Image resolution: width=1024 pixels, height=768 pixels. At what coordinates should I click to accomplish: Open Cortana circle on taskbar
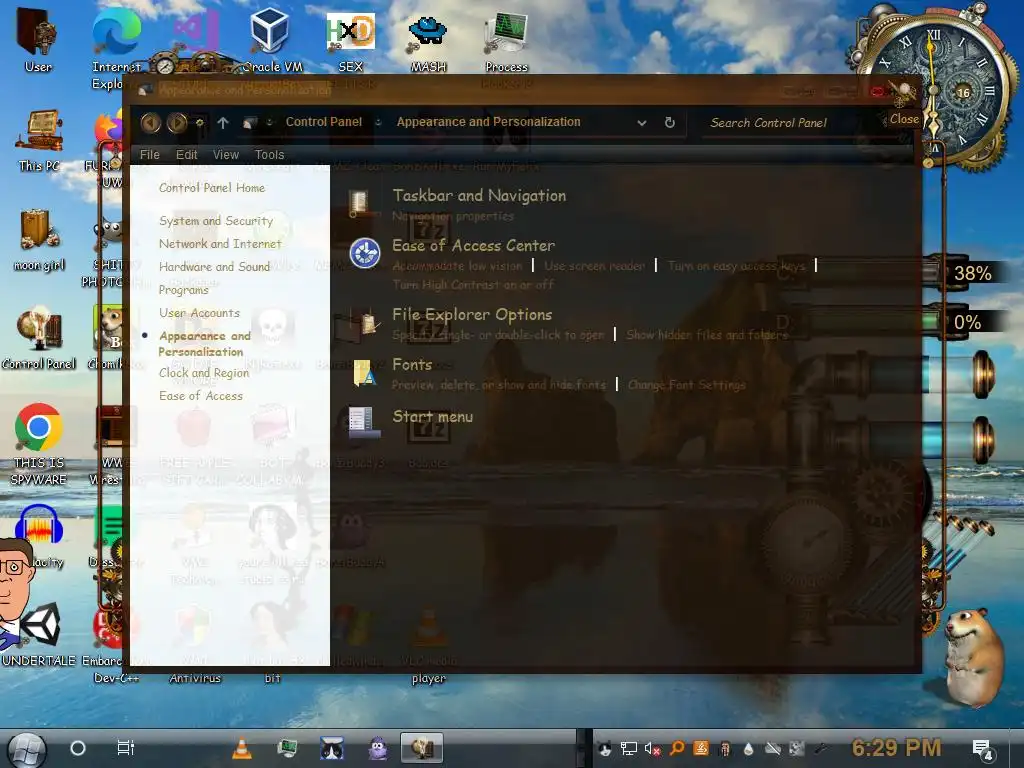point(78,748)
